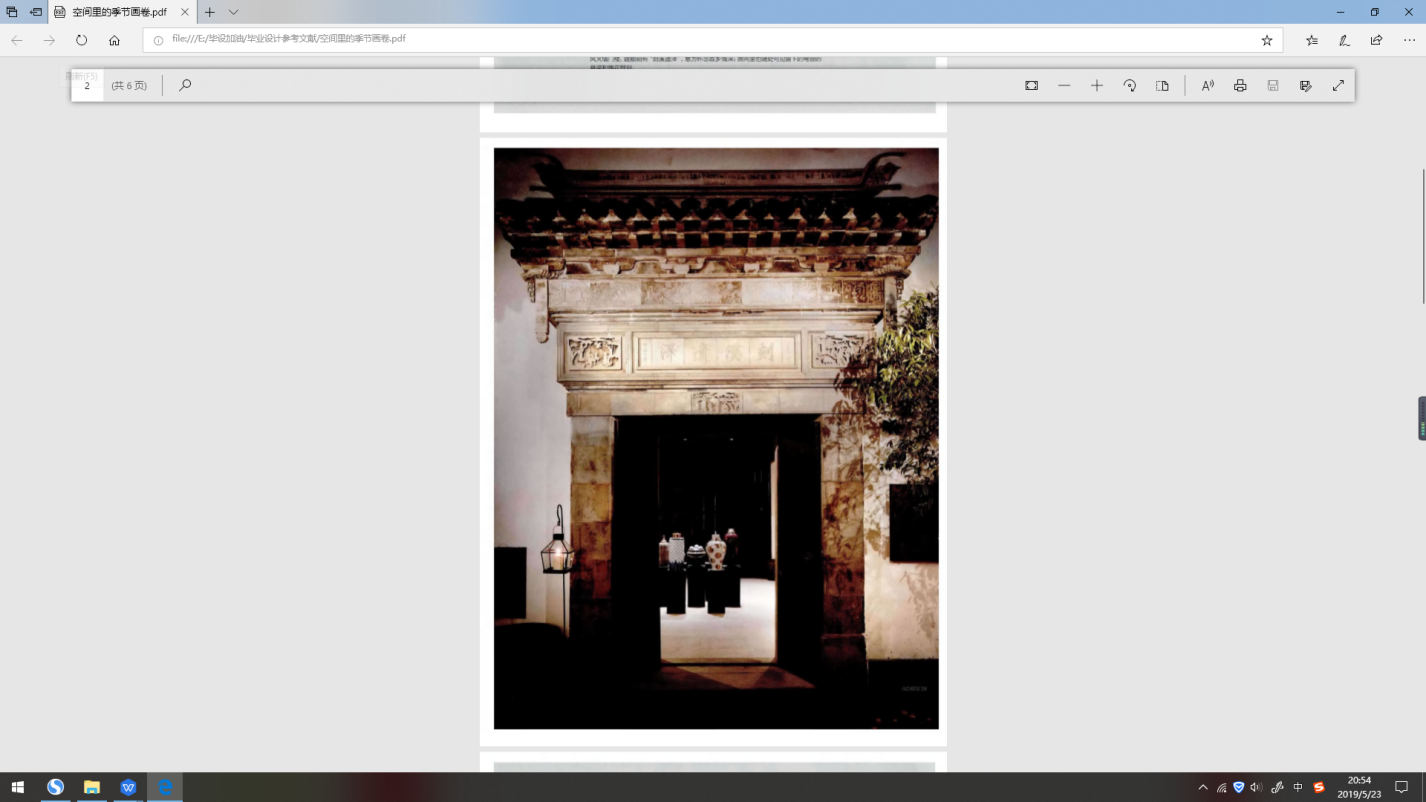Select Microsoft Edge on the taskbar
Image resolution: width=1426 pixels, height=802 pixels.
[x=166, y=787]
